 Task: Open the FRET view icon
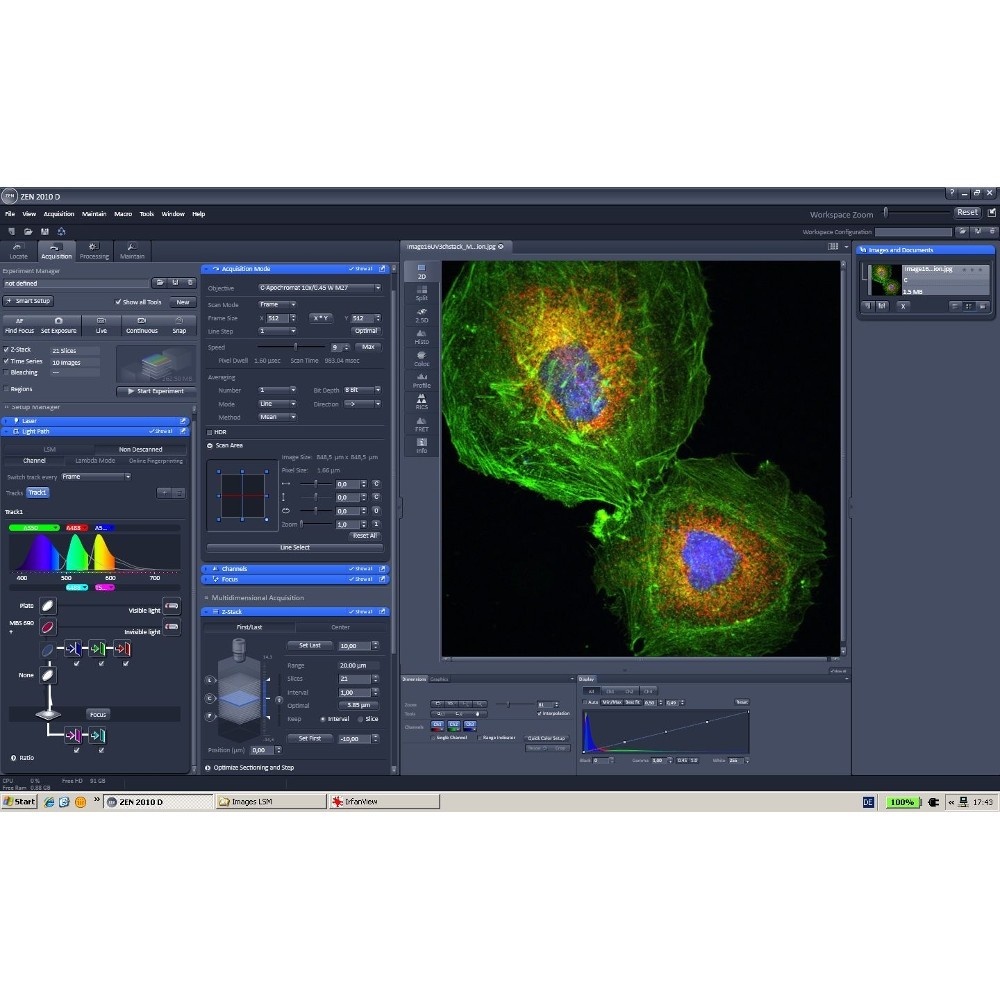pyautogui.click(x=421, y=424)
